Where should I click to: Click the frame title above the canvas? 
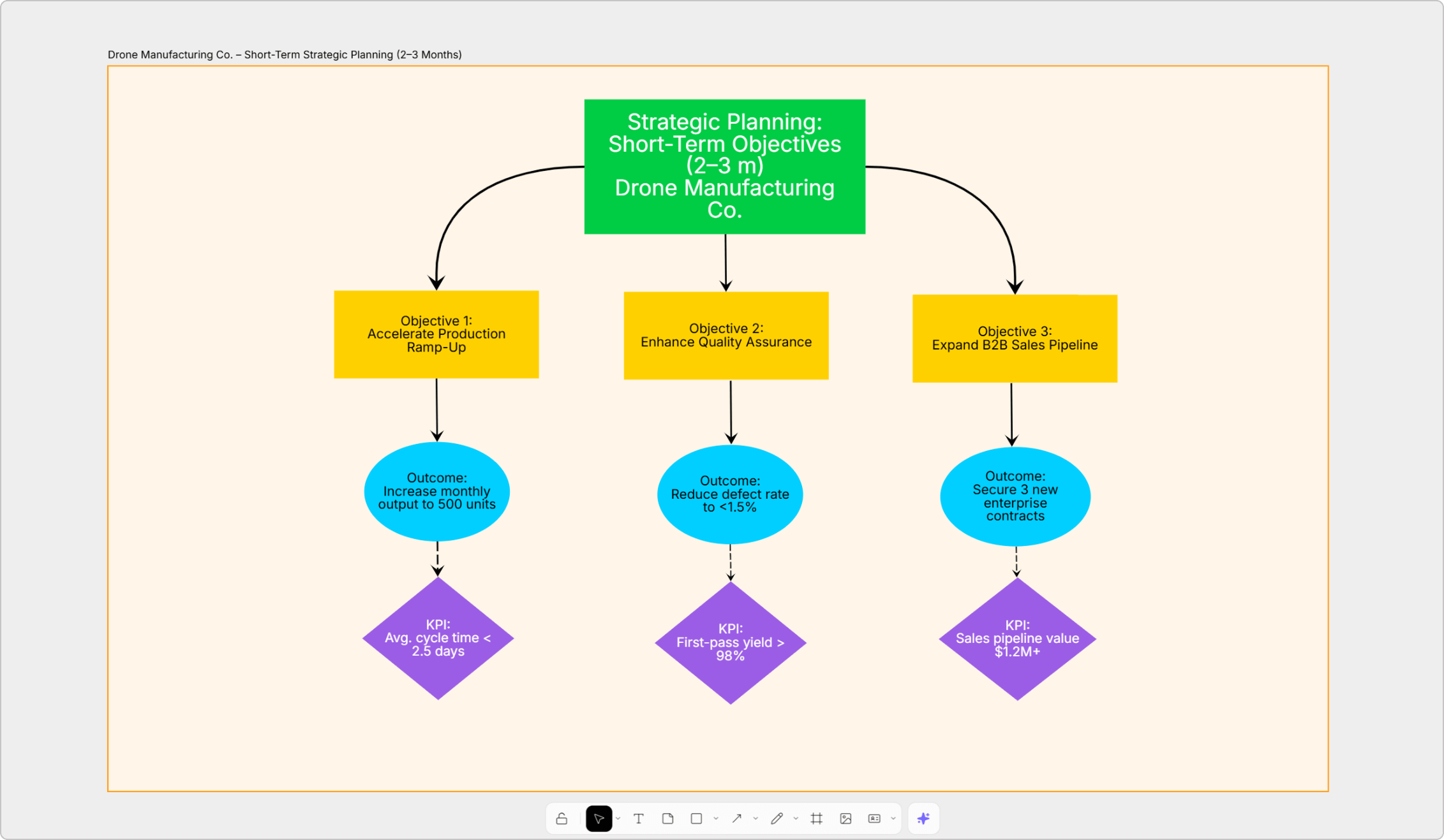[285, 55]
